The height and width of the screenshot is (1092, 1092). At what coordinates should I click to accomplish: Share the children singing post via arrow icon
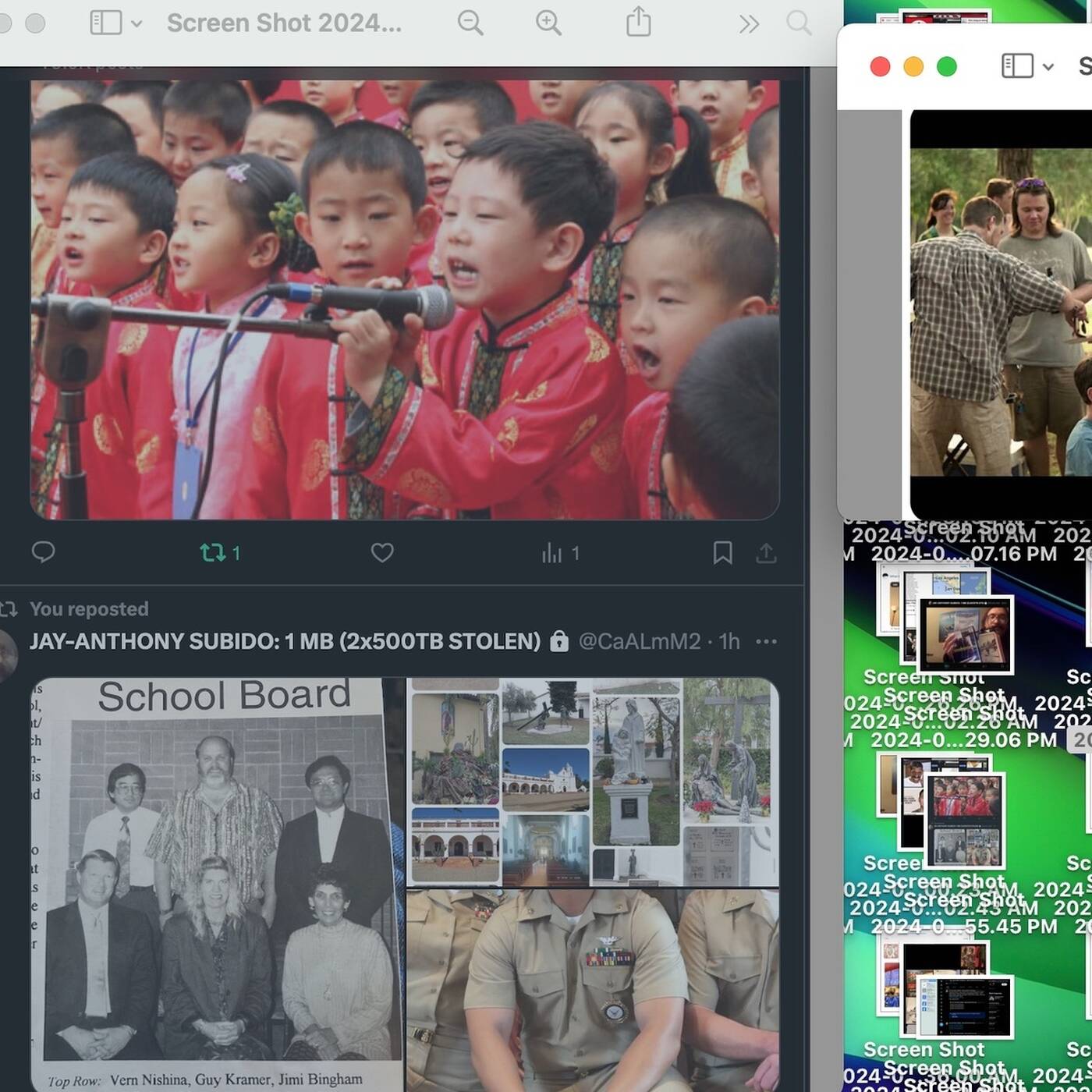pos(766,553)
